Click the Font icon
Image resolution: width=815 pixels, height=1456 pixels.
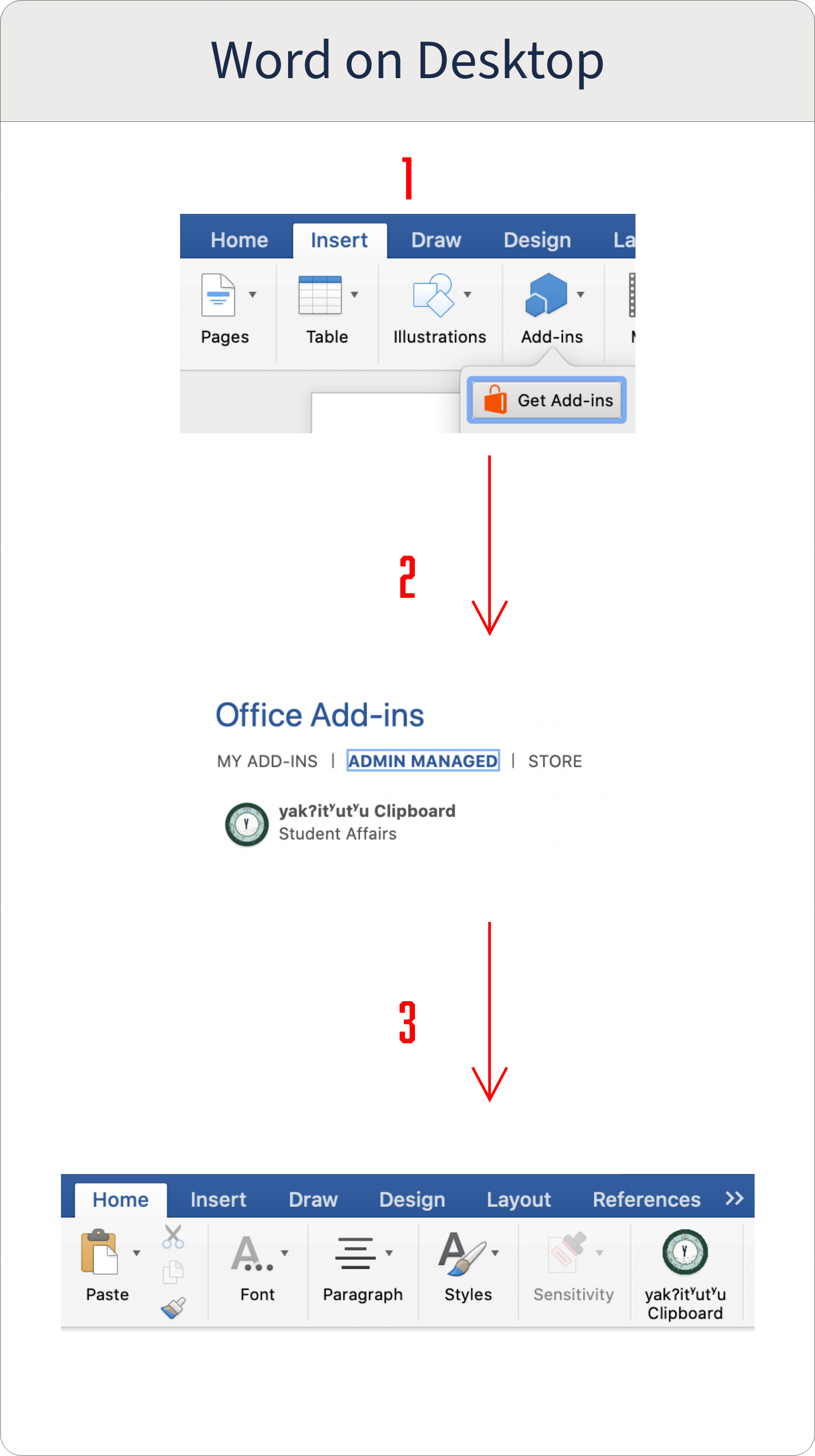252,1253
